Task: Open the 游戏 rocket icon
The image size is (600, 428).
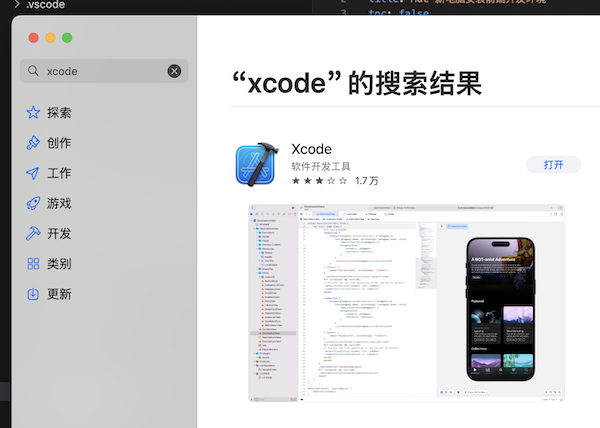Action: coord(33,203)
